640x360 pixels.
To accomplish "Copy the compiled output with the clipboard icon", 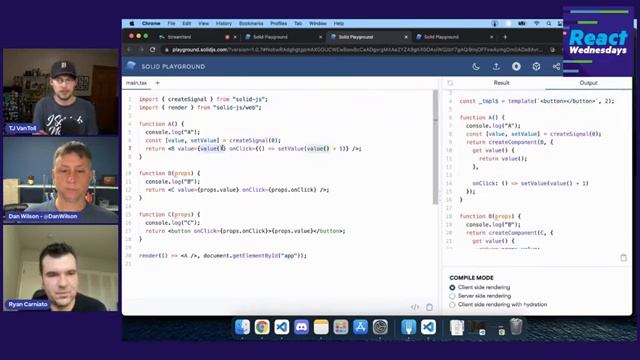I will click(623, 258).
